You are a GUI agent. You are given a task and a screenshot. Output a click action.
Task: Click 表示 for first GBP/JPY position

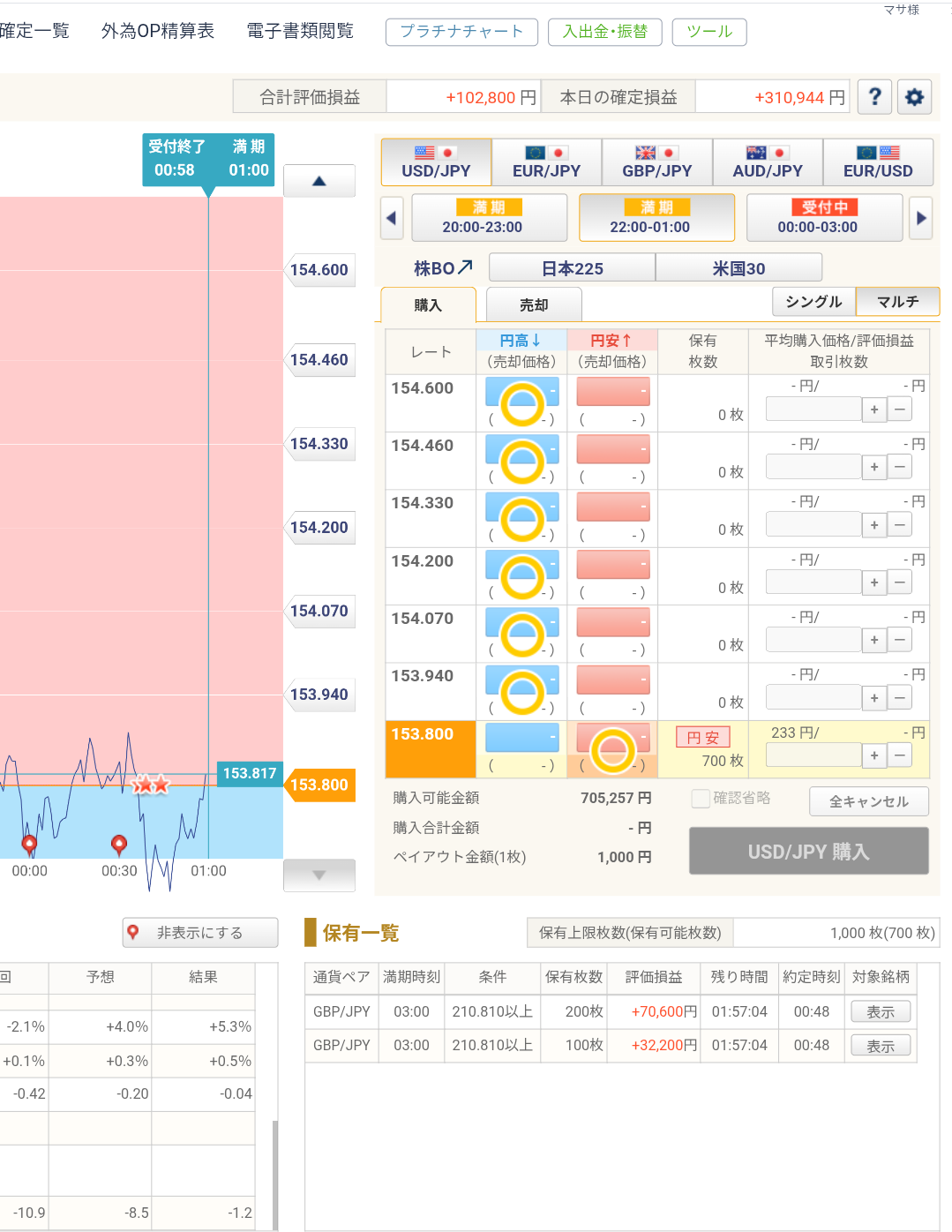point(880,1012)
